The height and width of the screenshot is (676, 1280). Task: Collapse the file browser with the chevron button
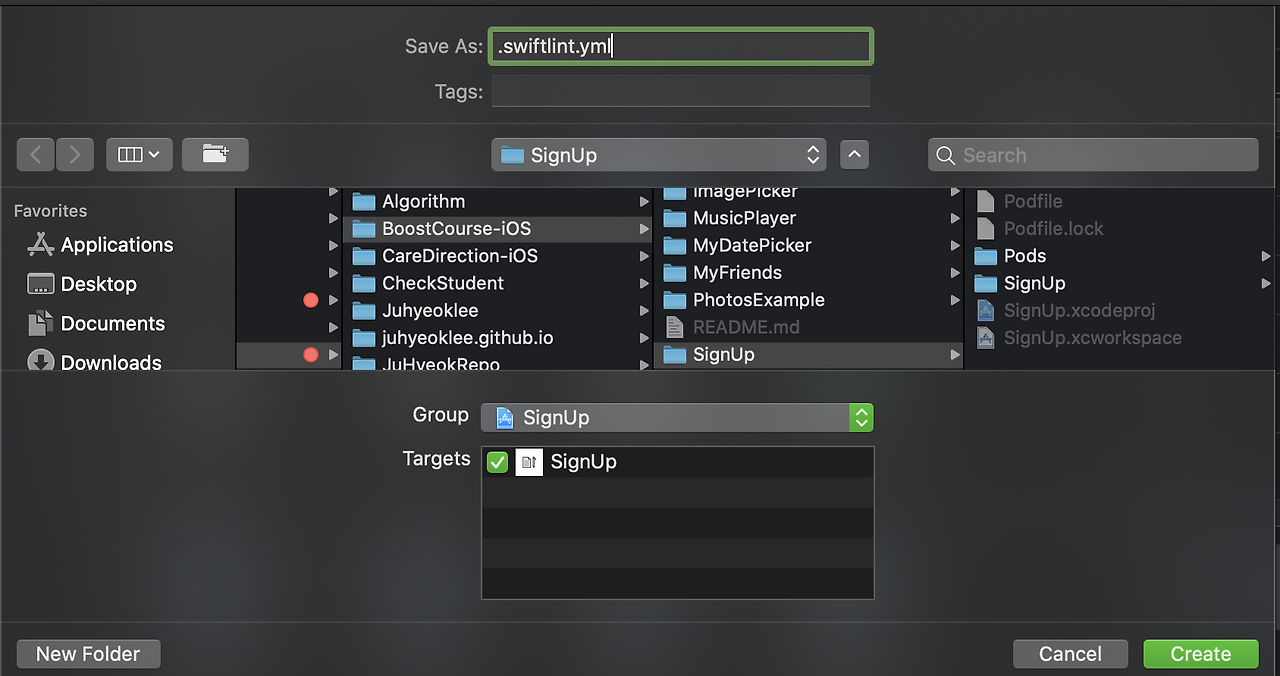pyautogui.click(x=855, y=155)
